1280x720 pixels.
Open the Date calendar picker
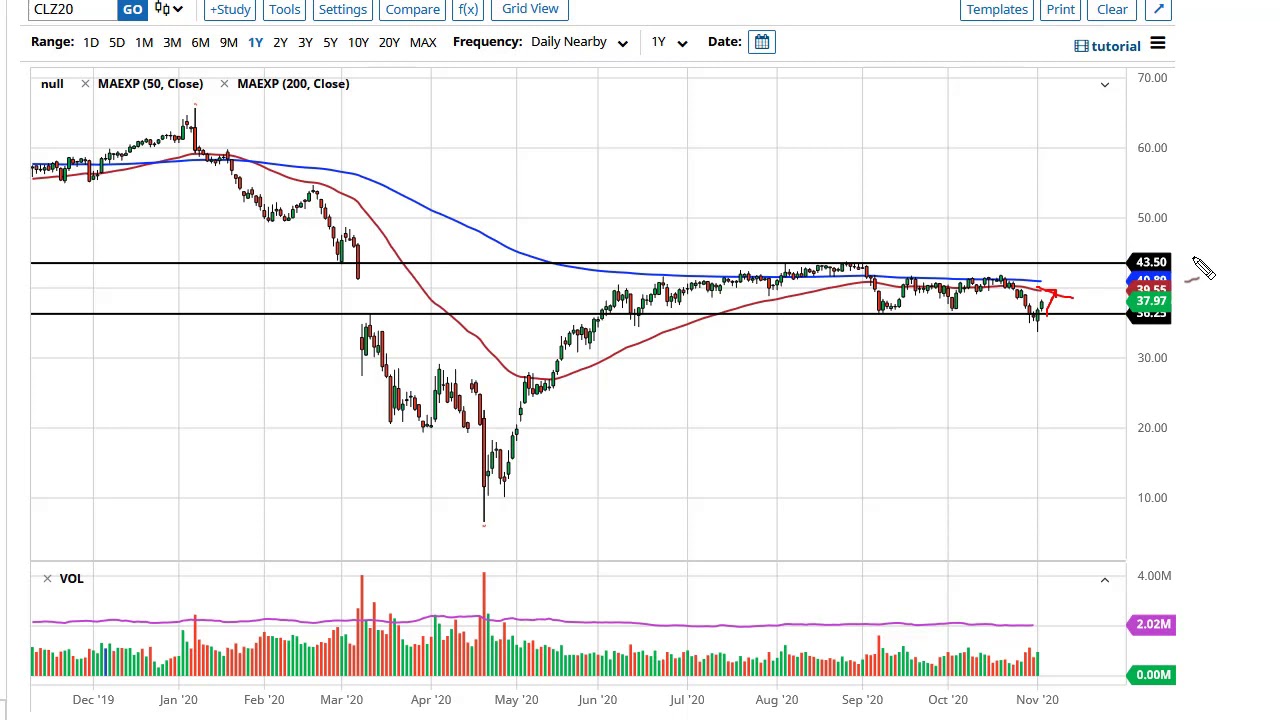click(x=761, y=42)
